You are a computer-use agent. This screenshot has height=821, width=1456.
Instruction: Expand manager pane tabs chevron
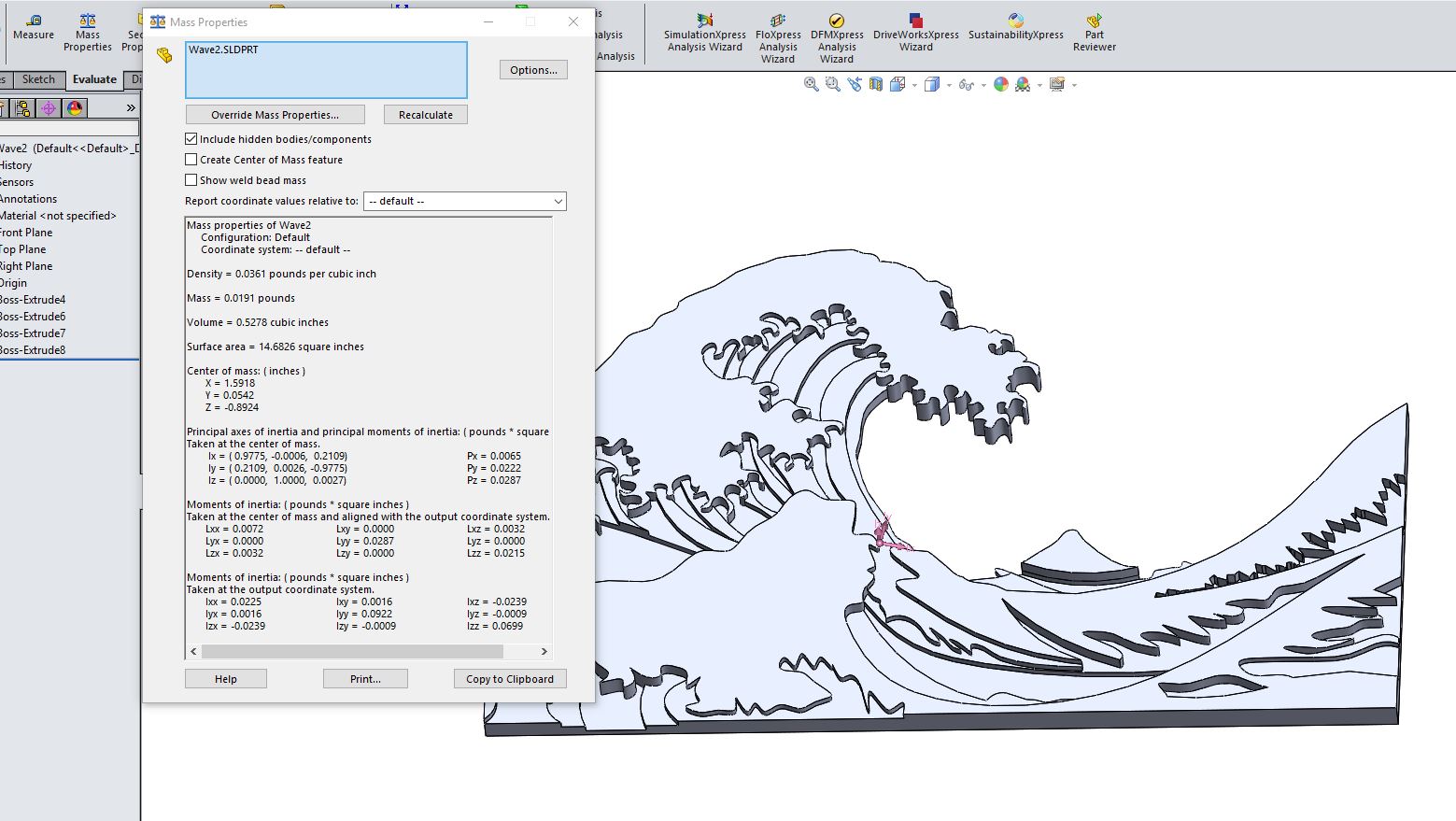[x=131, y=108]
